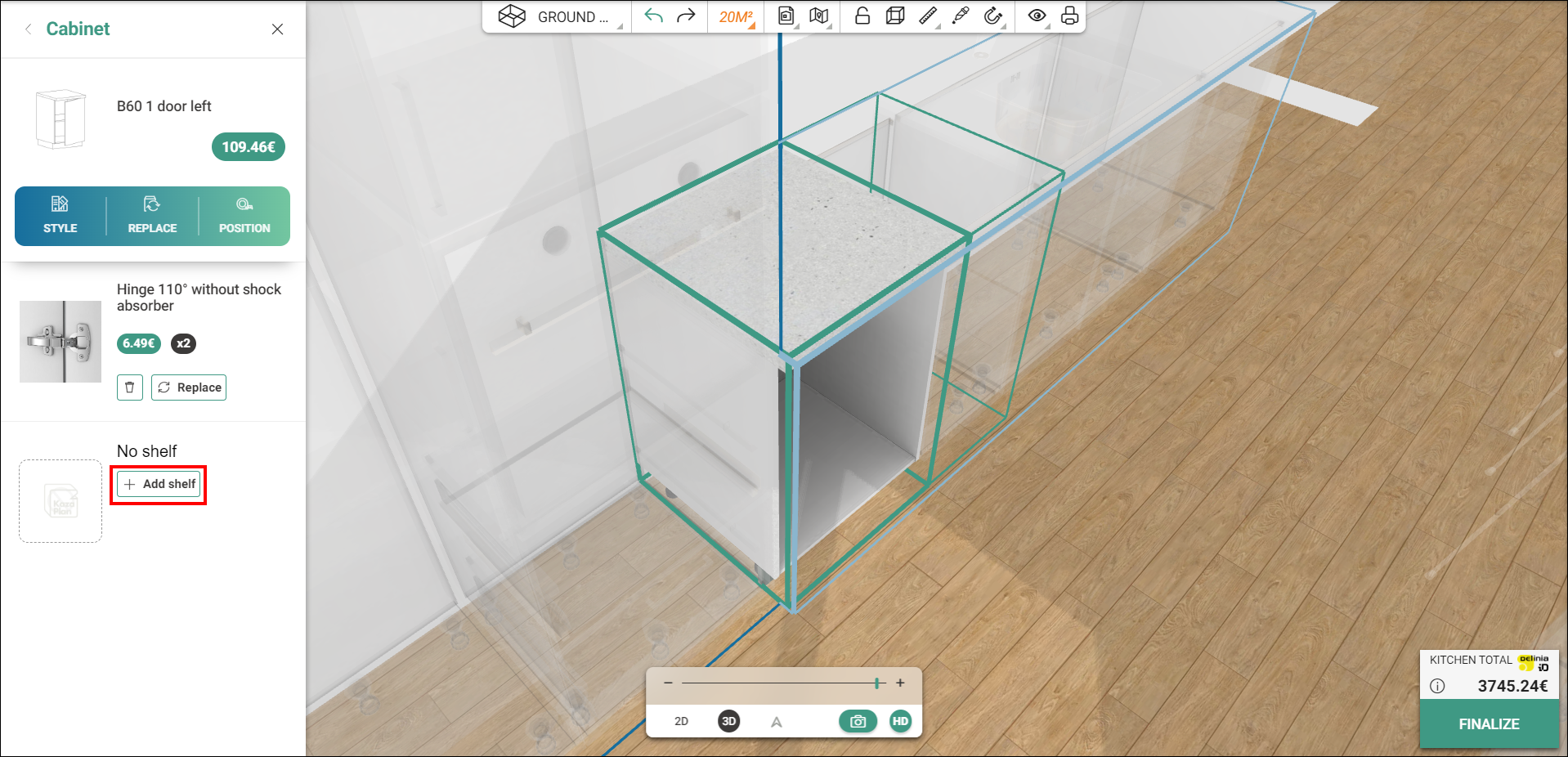Close the Cabinet panel
This screenshot has height=757, width=1568.
tap(277, 29)
